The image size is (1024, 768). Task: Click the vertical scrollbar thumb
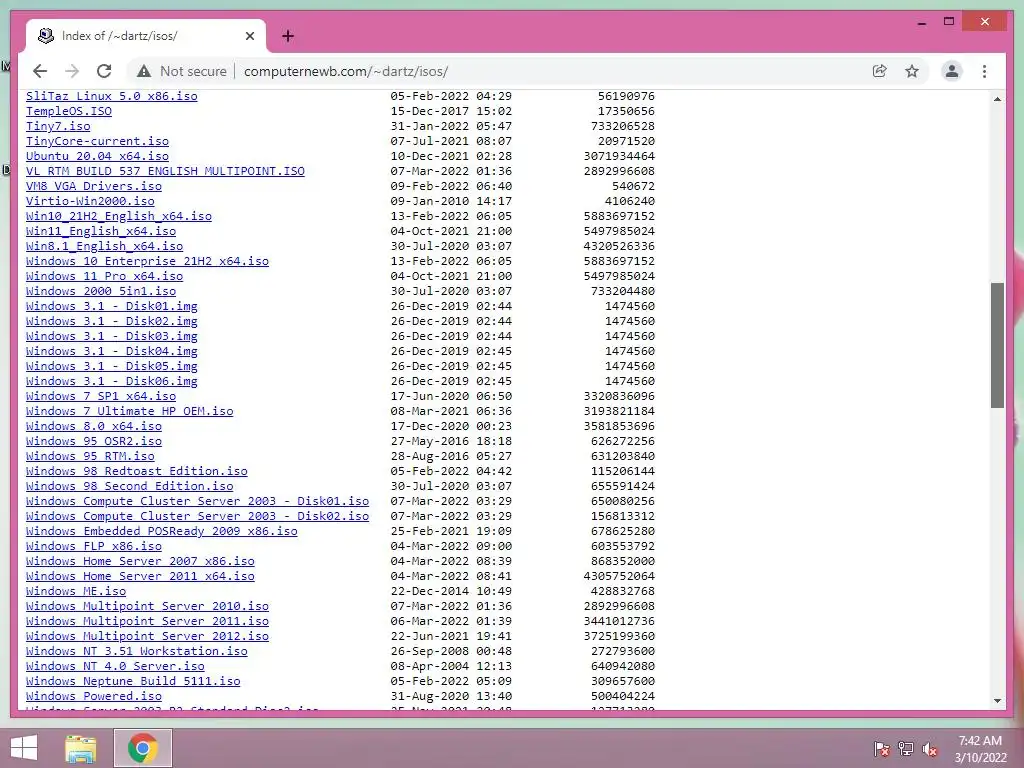[997, 345]
